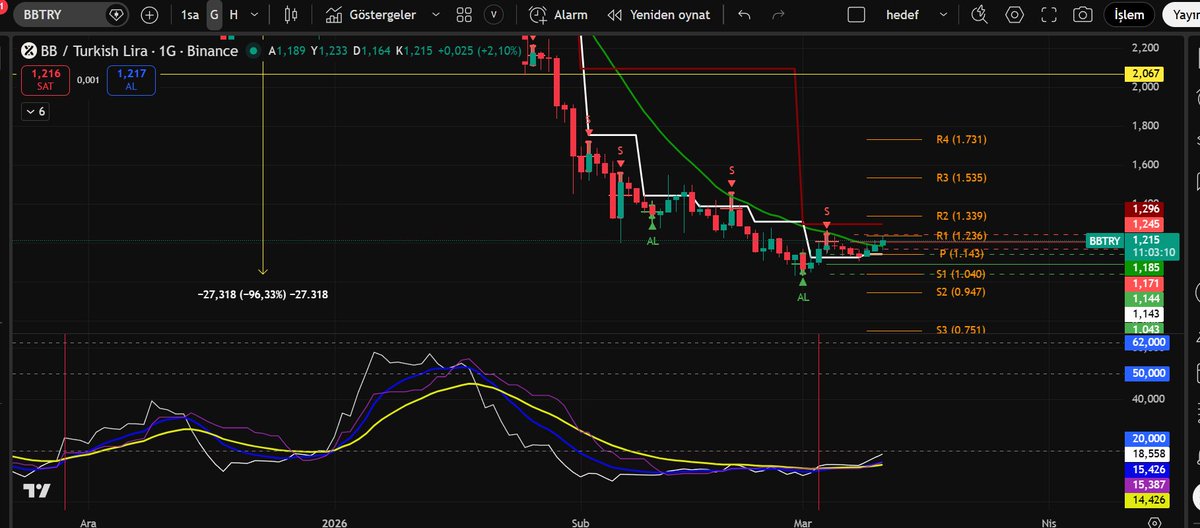The height and width of the screenshot is (528, 1200).
Task: Open indicator templates grid icon
Action: click(x=463, y=15)
